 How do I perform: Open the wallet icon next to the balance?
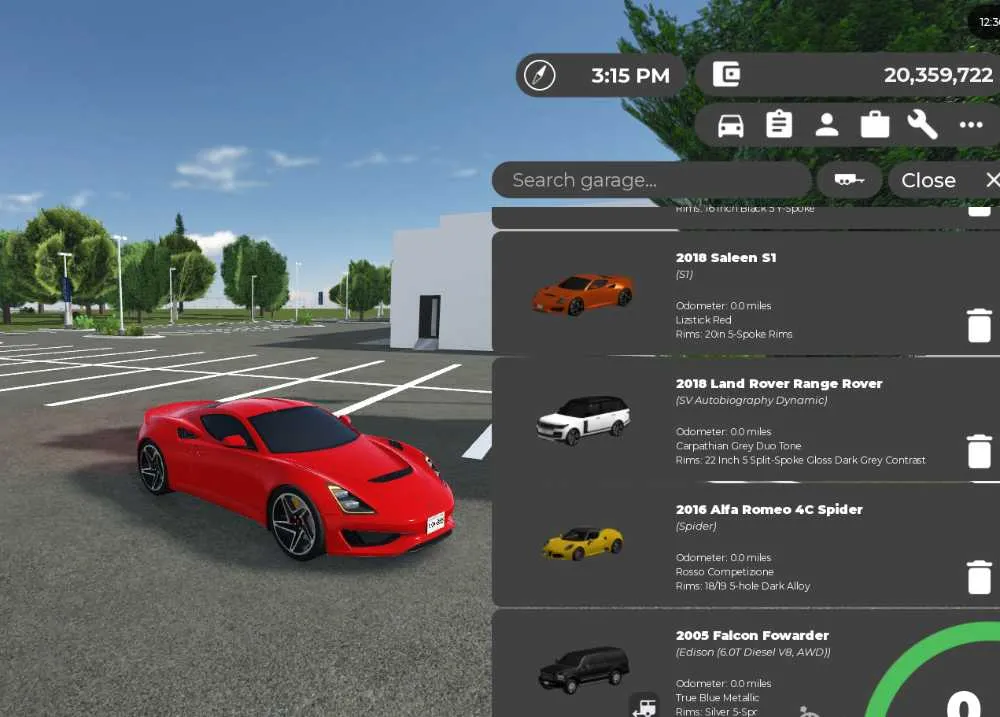coord(726,75)
